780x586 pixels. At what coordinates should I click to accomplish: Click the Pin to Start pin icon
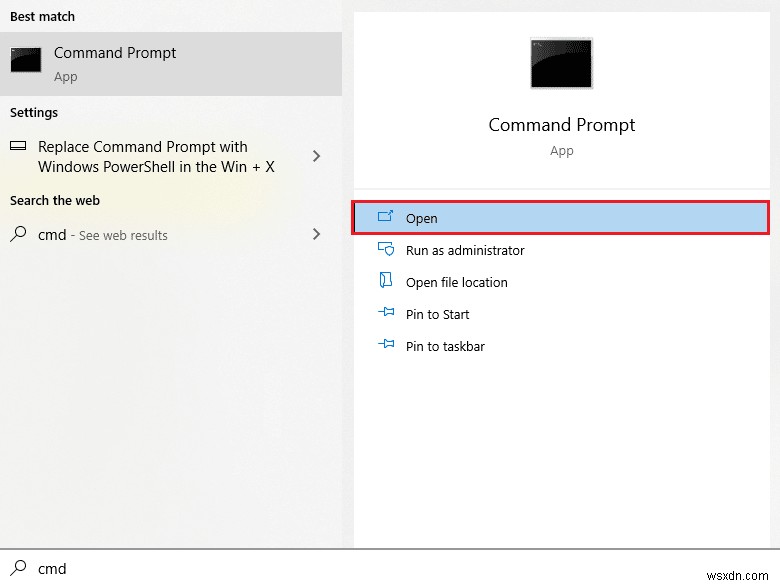(386, 313)
